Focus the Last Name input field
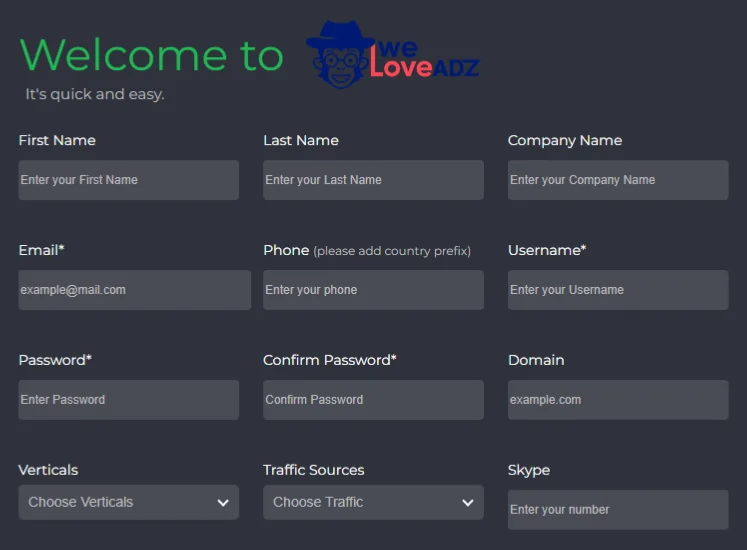747x550 pixels. click(374, 180)
